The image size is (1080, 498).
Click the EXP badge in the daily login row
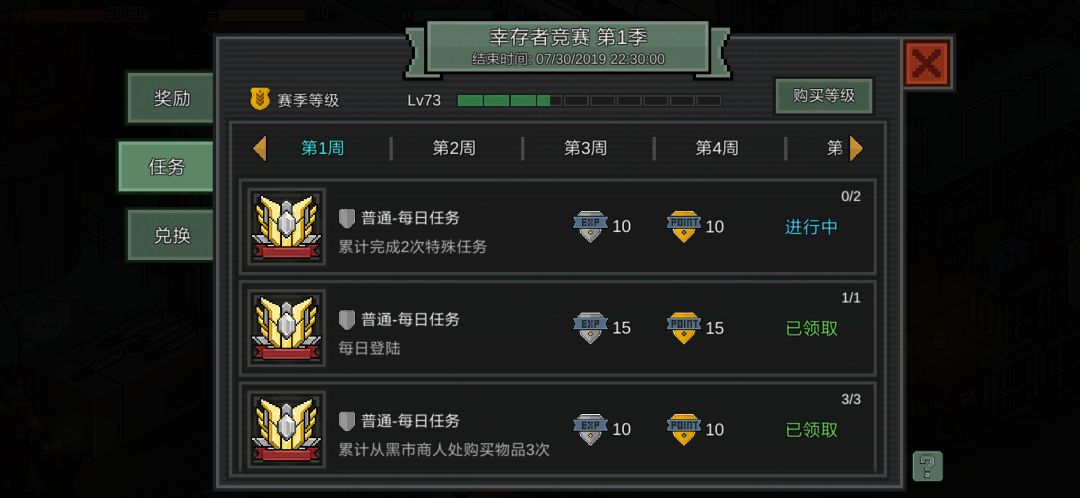coord(590,328)
